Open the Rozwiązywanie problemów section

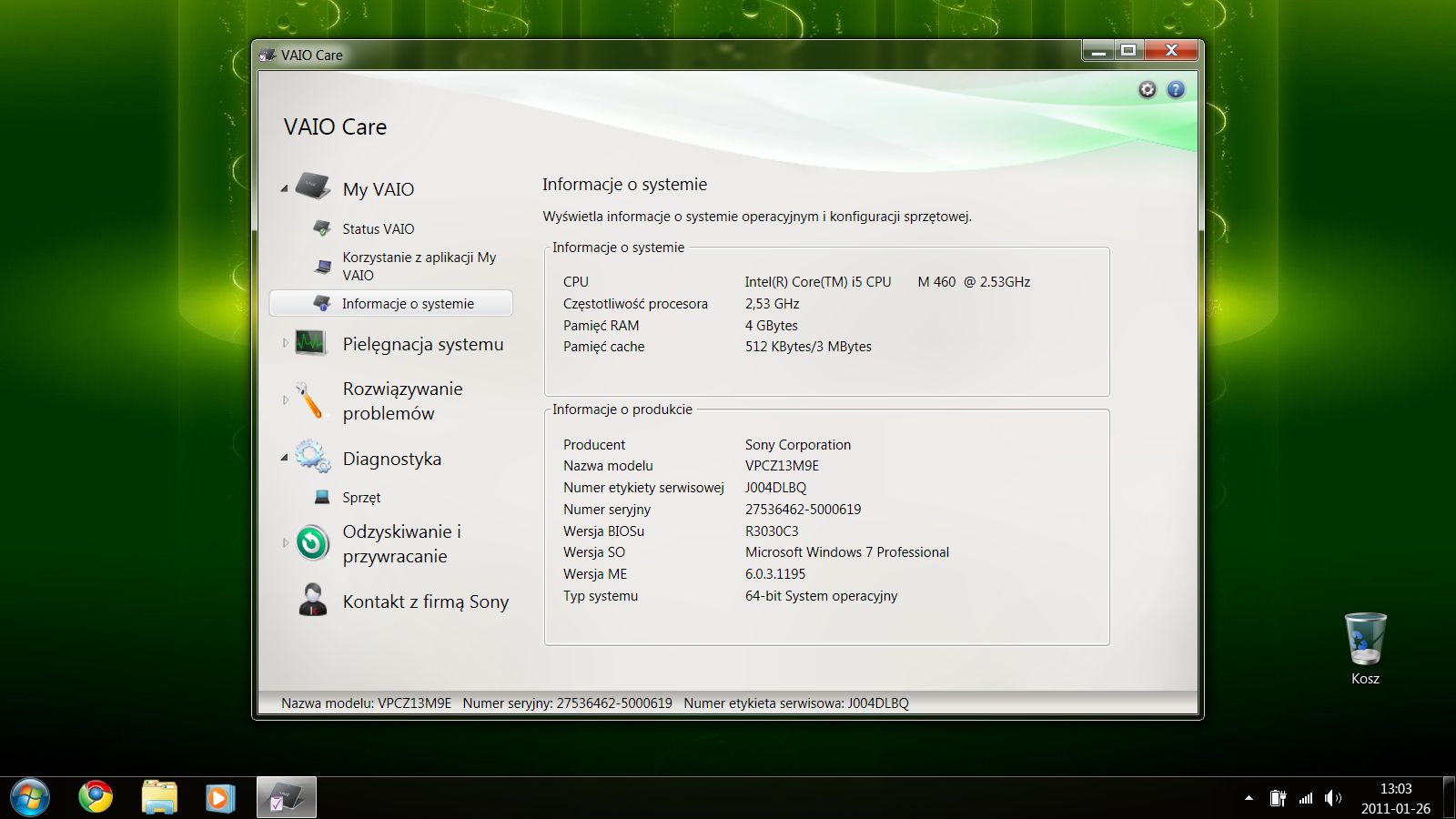(403, 400)
